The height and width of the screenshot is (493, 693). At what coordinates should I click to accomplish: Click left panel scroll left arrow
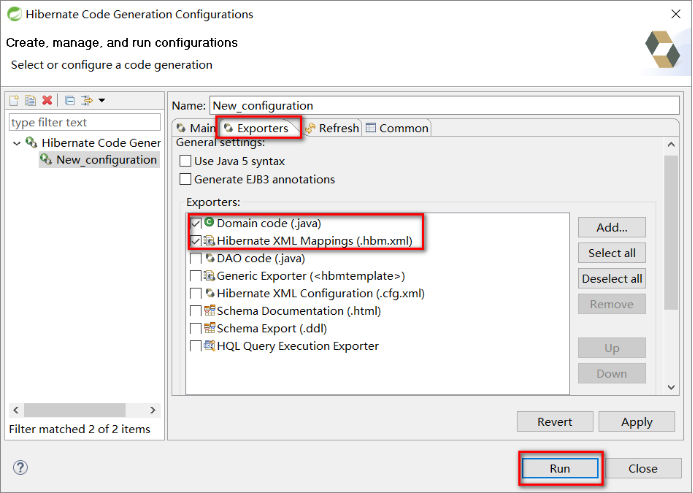click(16, 410)
